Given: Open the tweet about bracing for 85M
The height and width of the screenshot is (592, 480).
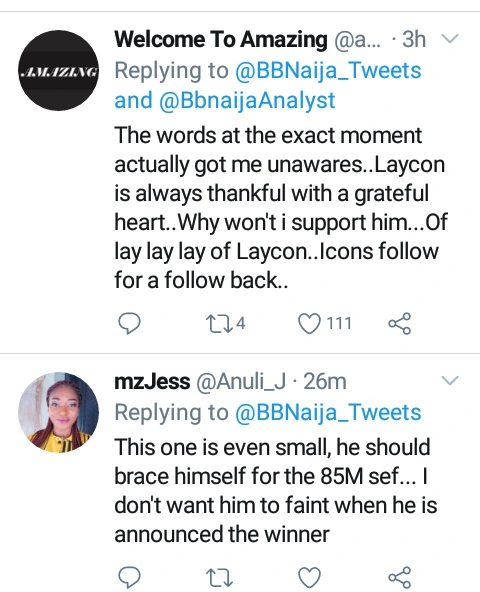Looking at the screenshot, I should click(276, 491).
